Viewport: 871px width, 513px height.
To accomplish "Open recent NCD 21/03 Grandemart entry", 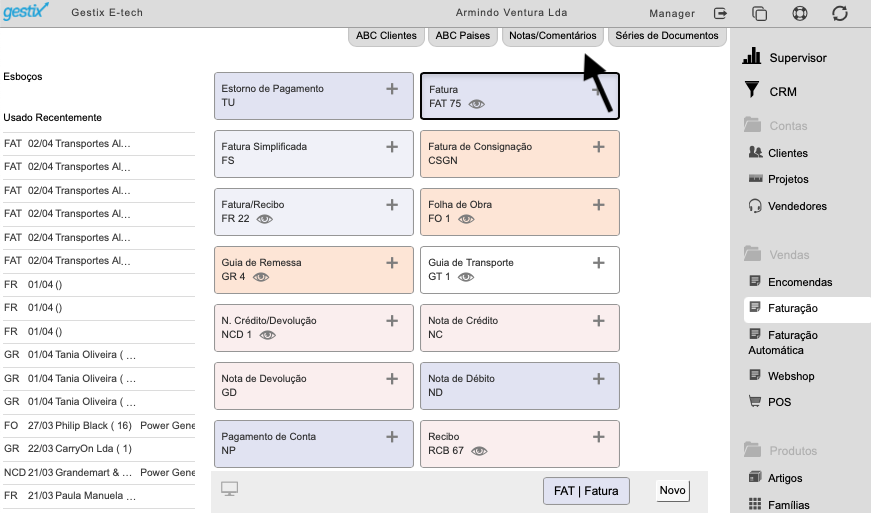I will click(x=99, y=472).
